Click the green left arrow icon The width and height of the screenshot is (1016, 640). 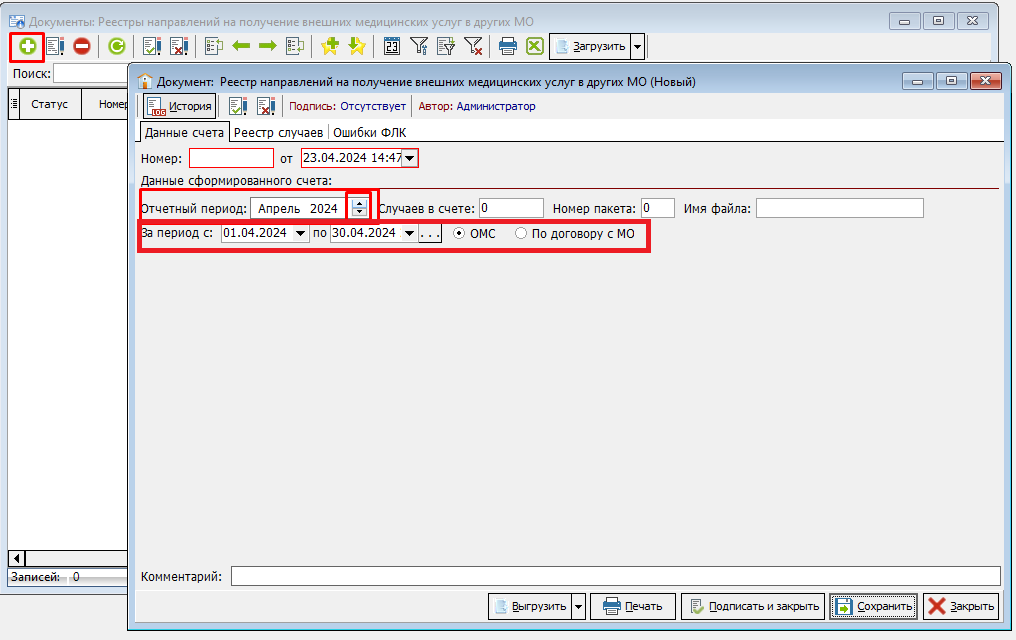click(241, 46)
